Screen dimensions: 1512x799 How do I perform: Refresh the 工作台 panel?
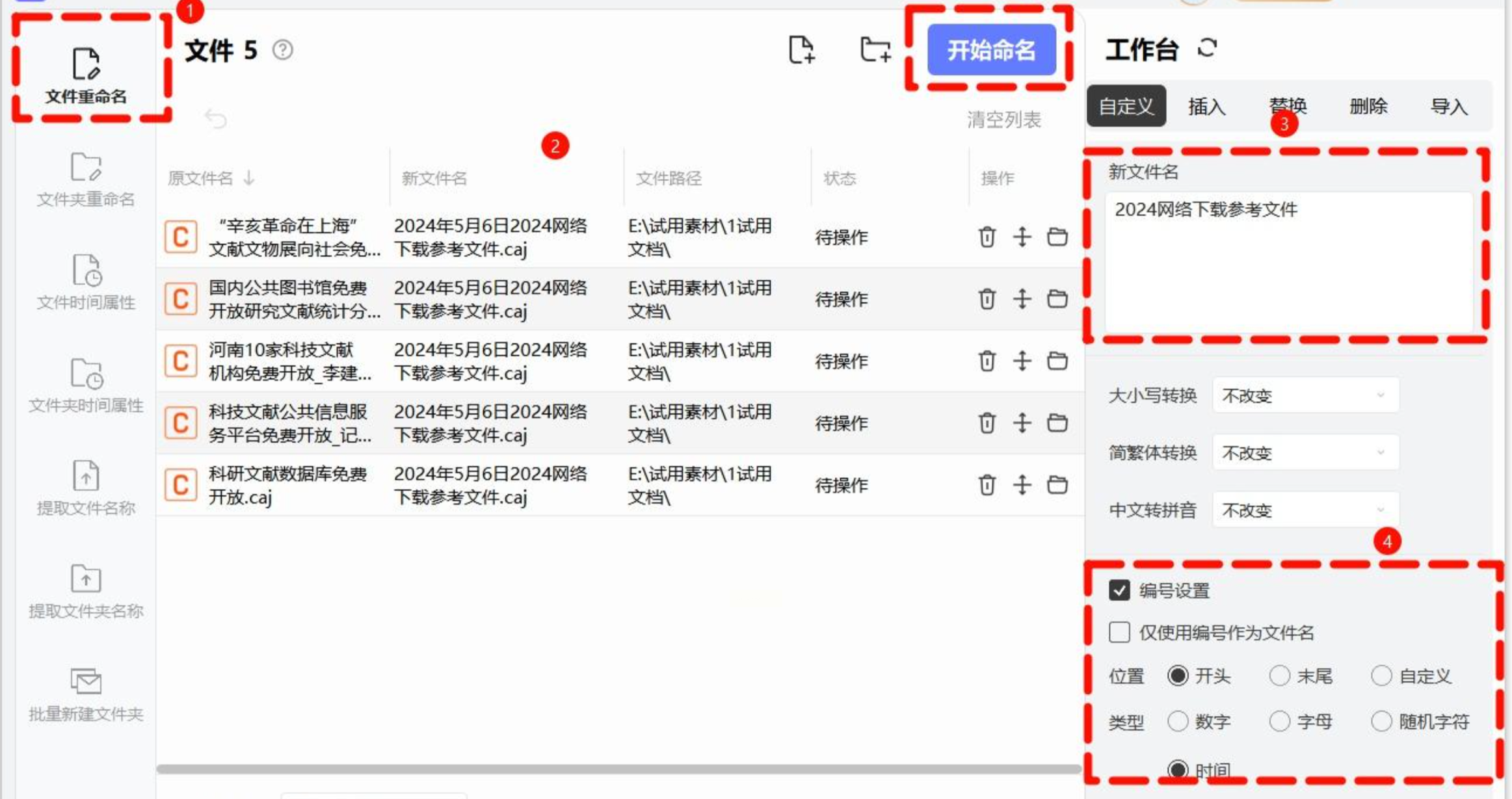tap(1207, 48)
